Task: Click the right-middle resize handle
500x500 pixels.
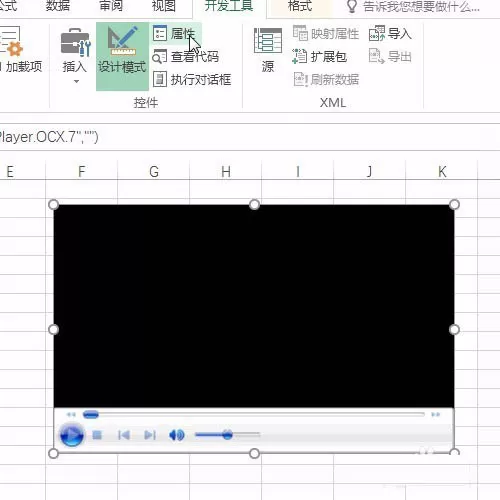Action: 454,329
